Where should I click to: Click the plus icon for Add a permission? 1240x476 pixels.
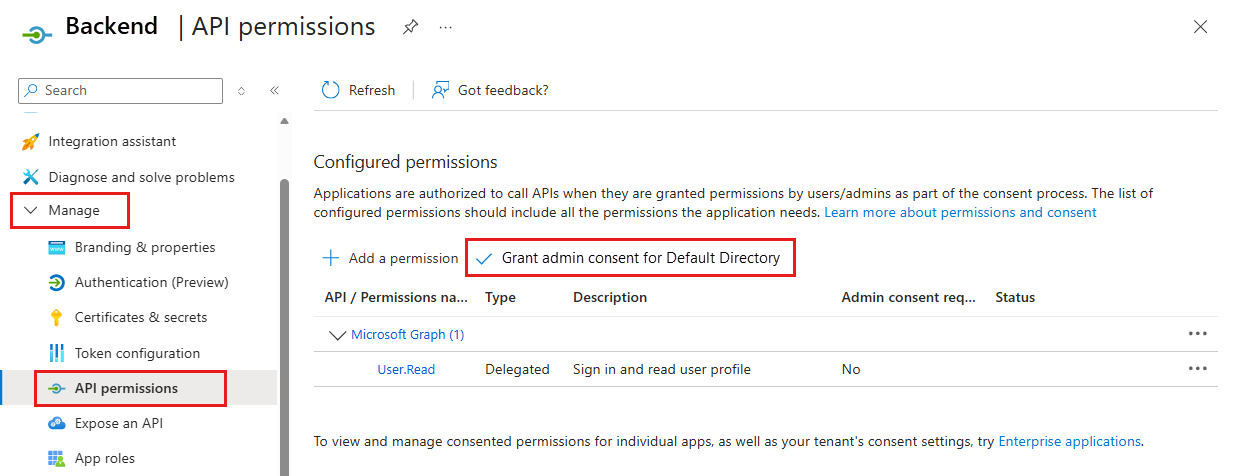[x=330, y=258]
